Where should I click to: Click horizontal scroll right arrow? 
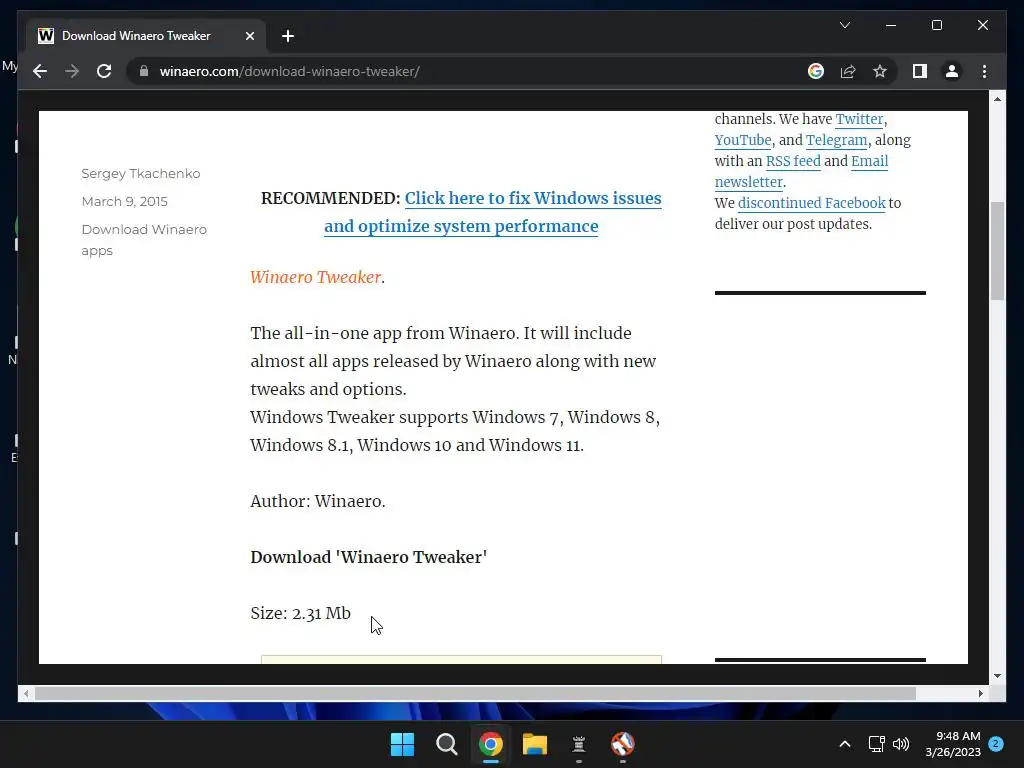coord(981,694)
